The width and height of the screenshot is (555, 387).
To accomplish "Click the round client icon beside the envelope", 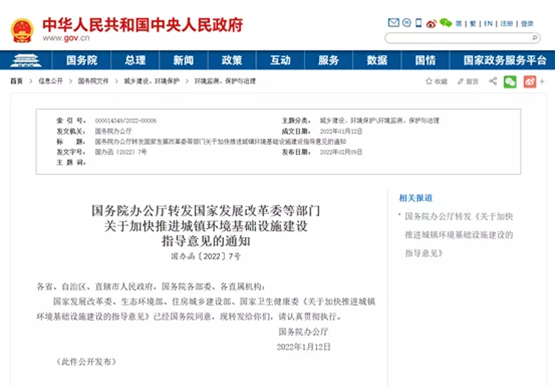I will [407, 23].
